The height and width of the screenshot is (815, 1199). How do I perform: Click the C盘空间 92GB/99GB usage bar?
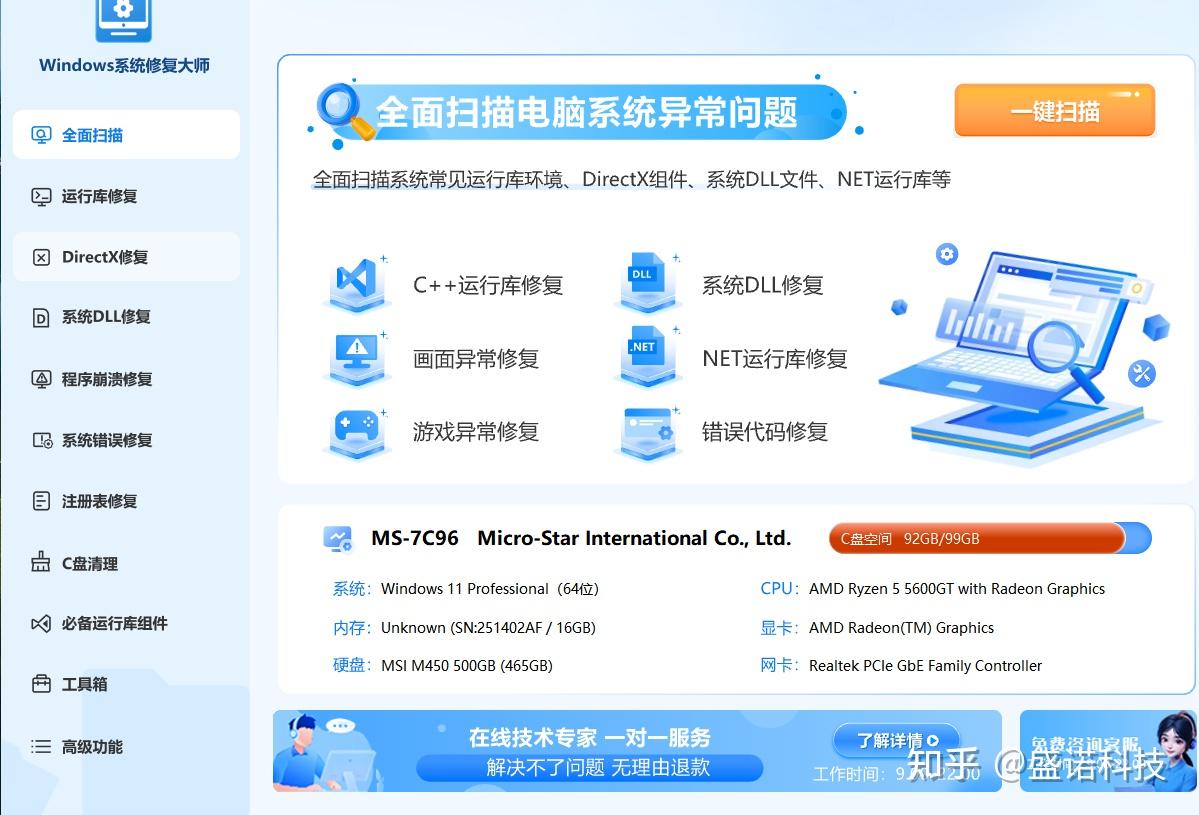989,538
